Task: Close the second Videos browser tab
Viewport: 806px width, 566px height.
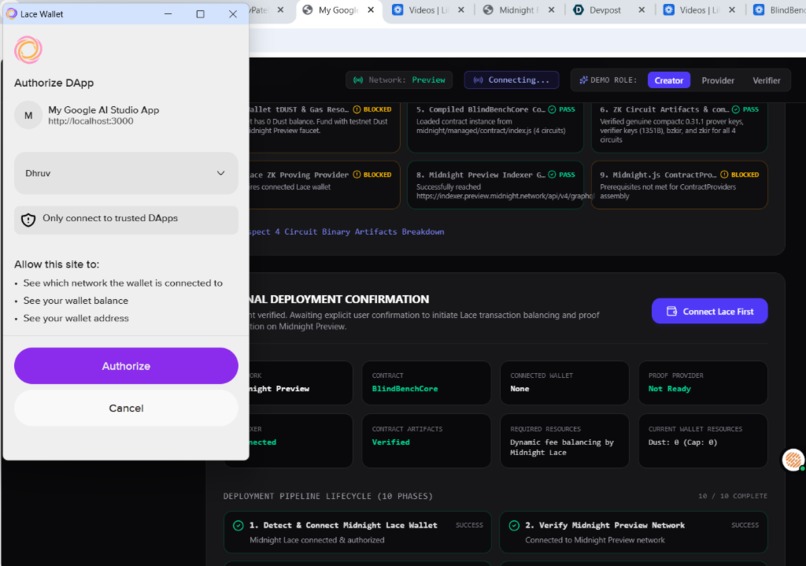Action: tap(732, 10)
